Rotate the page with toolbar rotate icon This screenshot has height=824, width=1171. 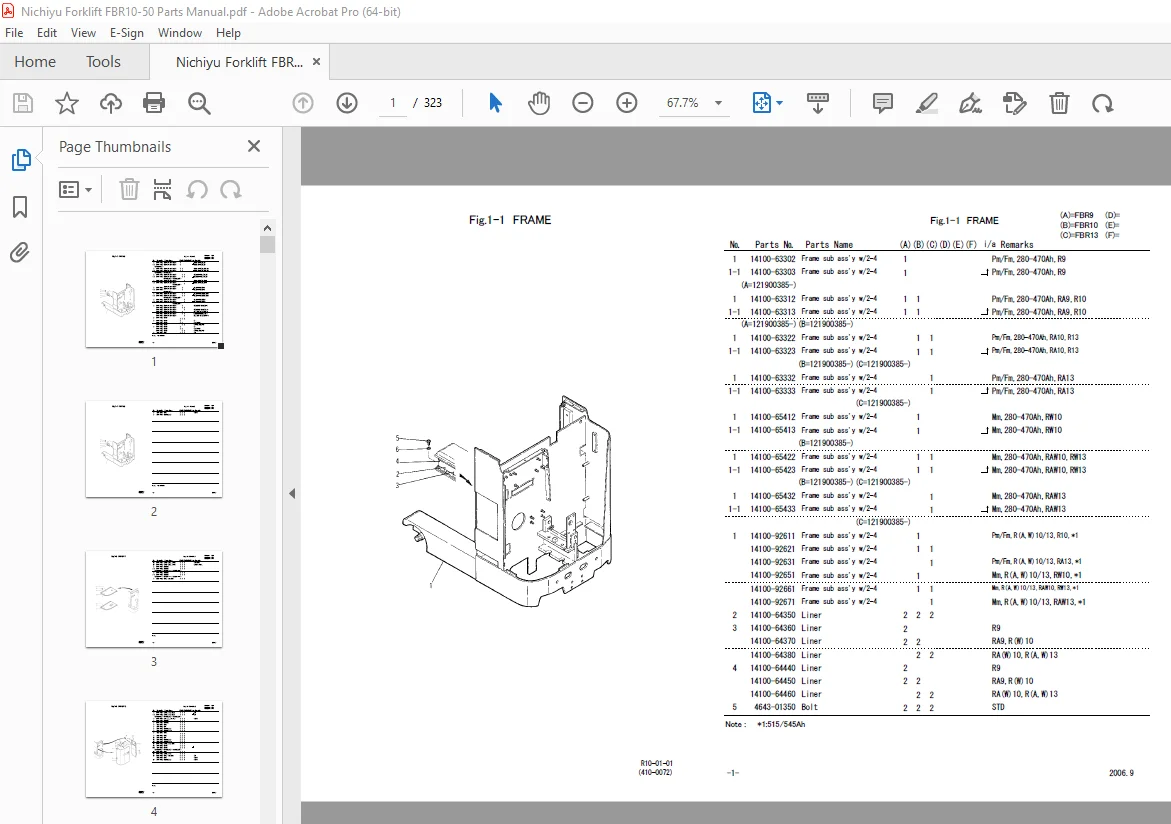click(1102, 103)
